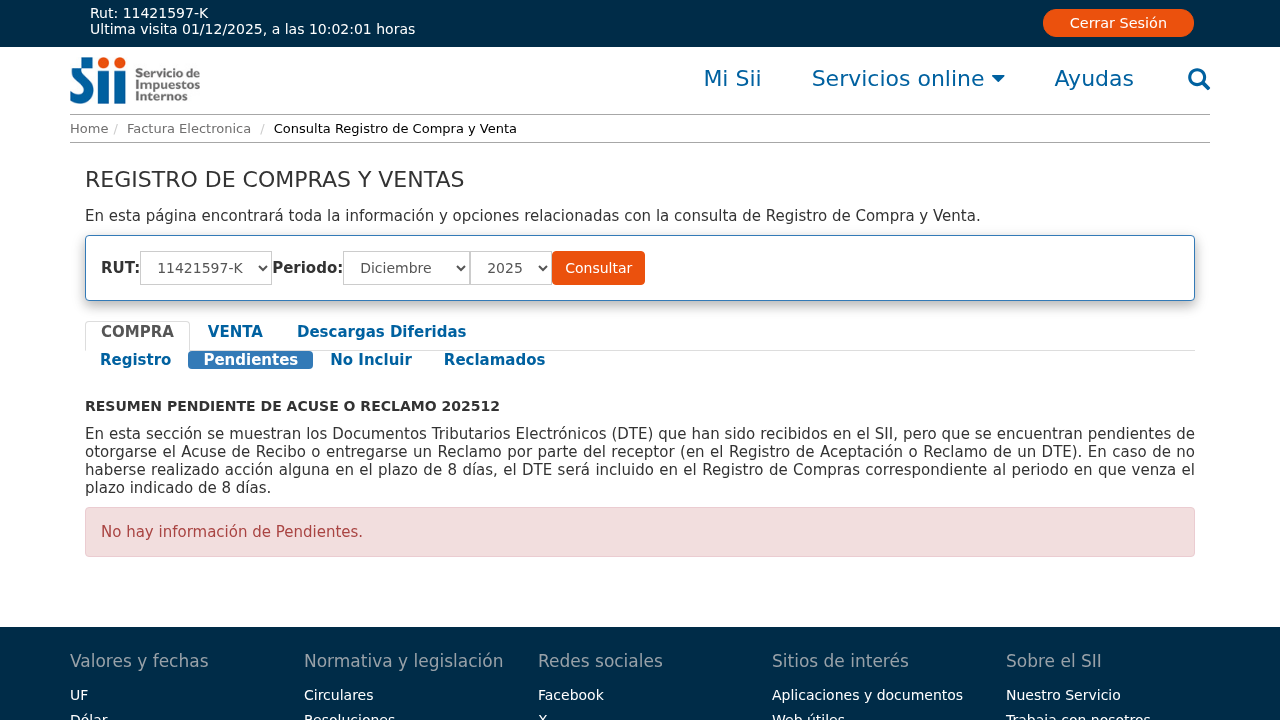Open the Facebook footer link
This screenshot has width=1280, height=720.
pos(570,695)
